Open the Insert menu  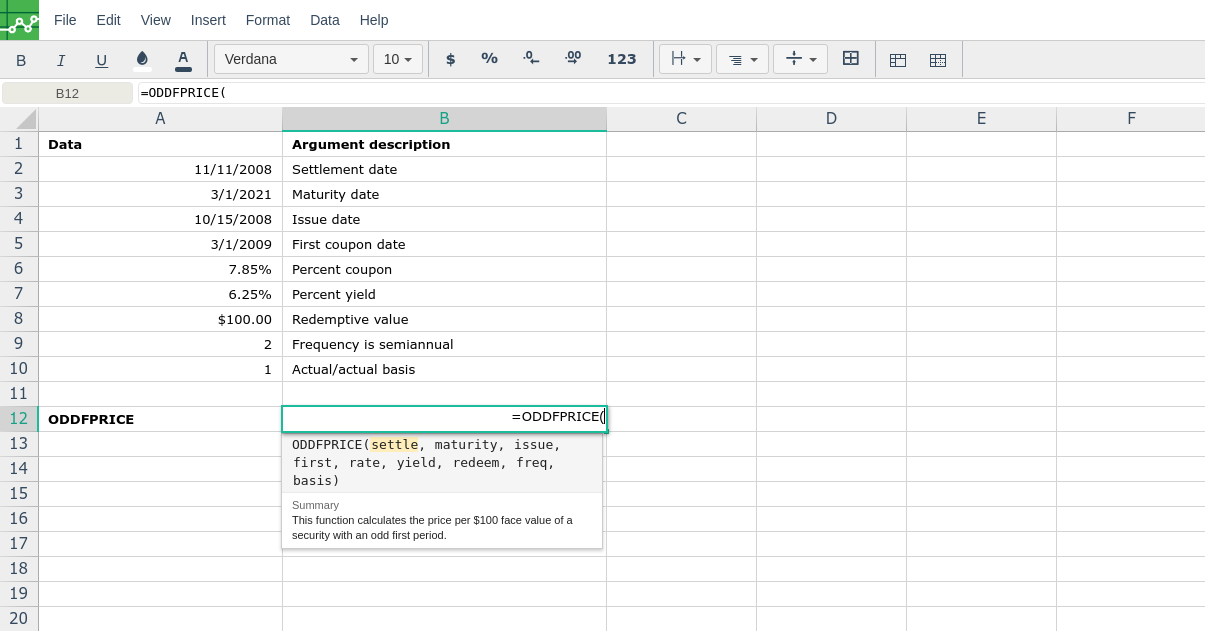(208, 20)
